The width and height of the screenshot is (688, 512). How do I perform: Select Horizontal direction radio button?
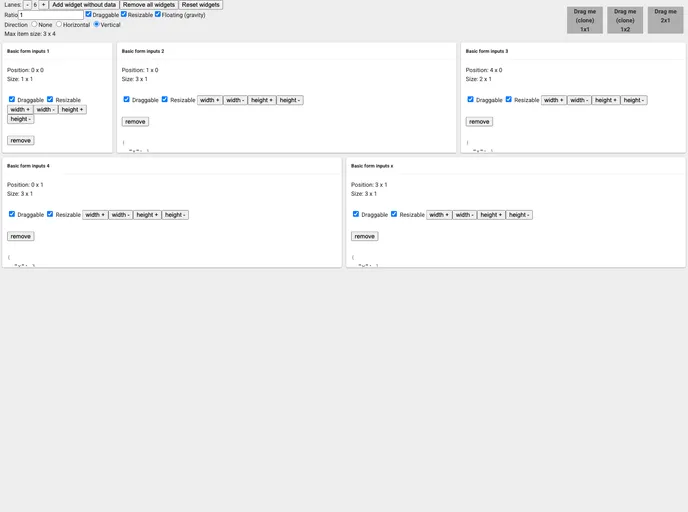[x=59, y=24]
